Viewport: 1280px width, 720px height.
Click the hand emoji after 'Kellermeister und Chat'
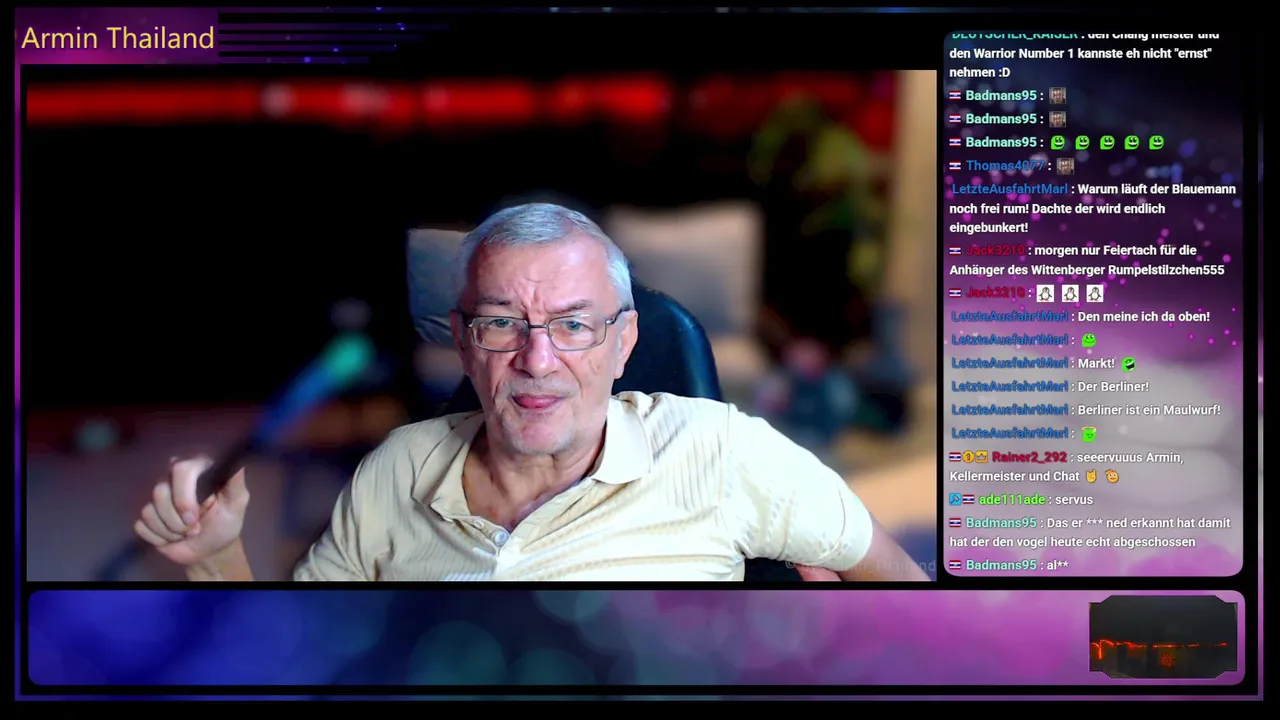point(1091,476)
